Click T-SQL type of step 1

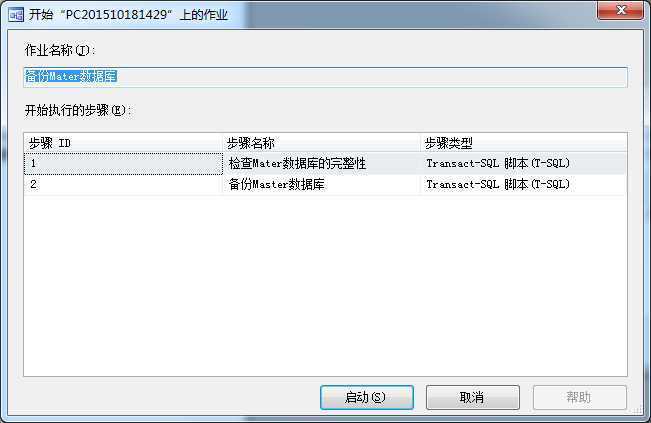click(x=498, y=164)
